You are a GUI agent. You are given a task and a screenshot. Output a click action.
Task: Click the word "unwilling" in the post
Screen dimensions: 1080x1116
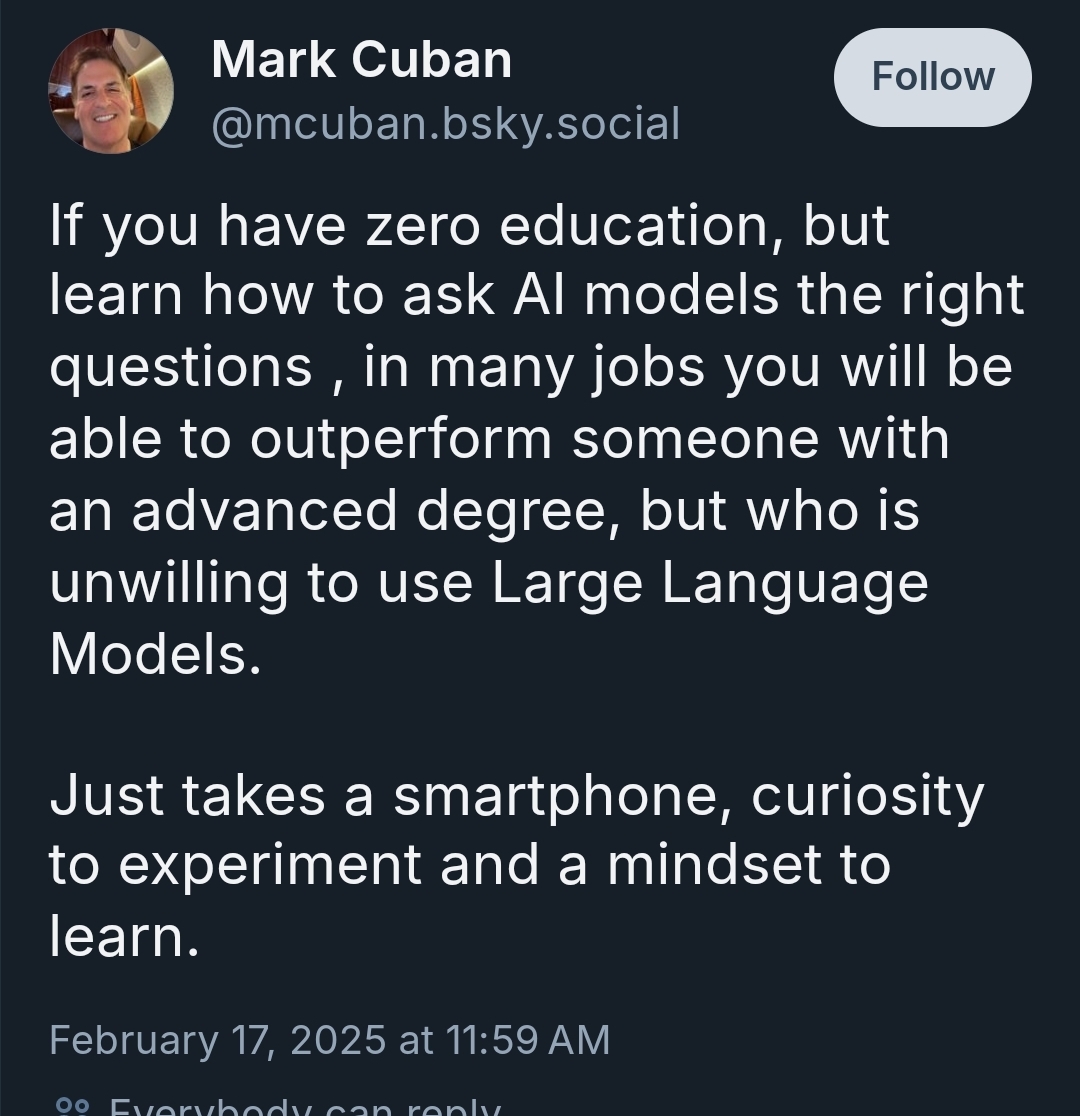[168, 583]
